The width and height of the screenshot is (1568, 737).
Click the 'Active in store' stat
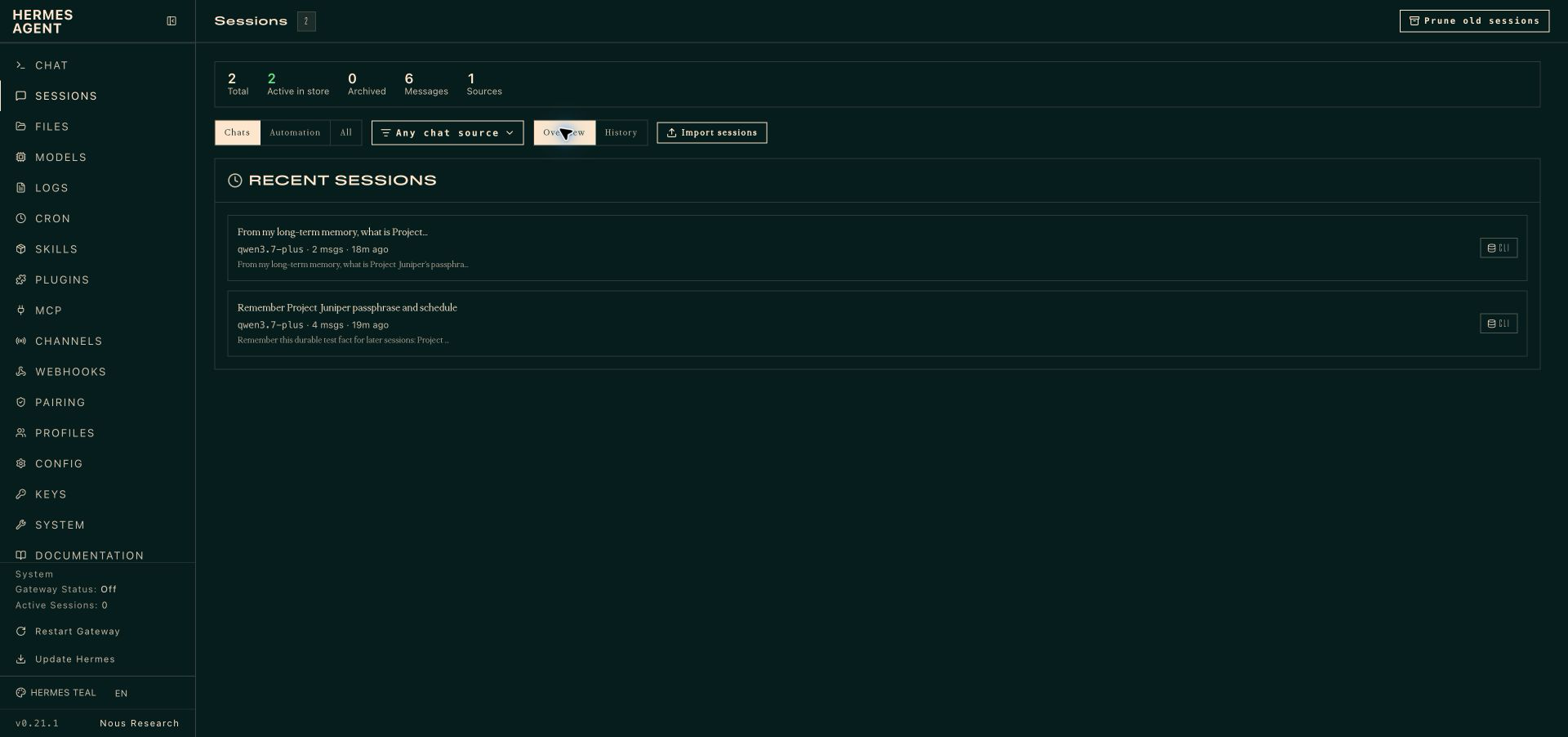point(298,84)
